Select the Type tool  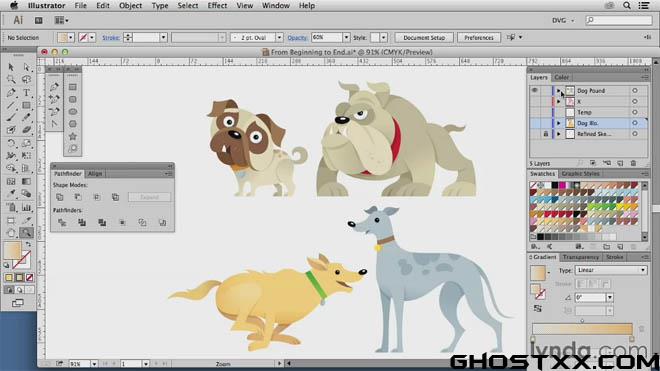click(26, 93)
